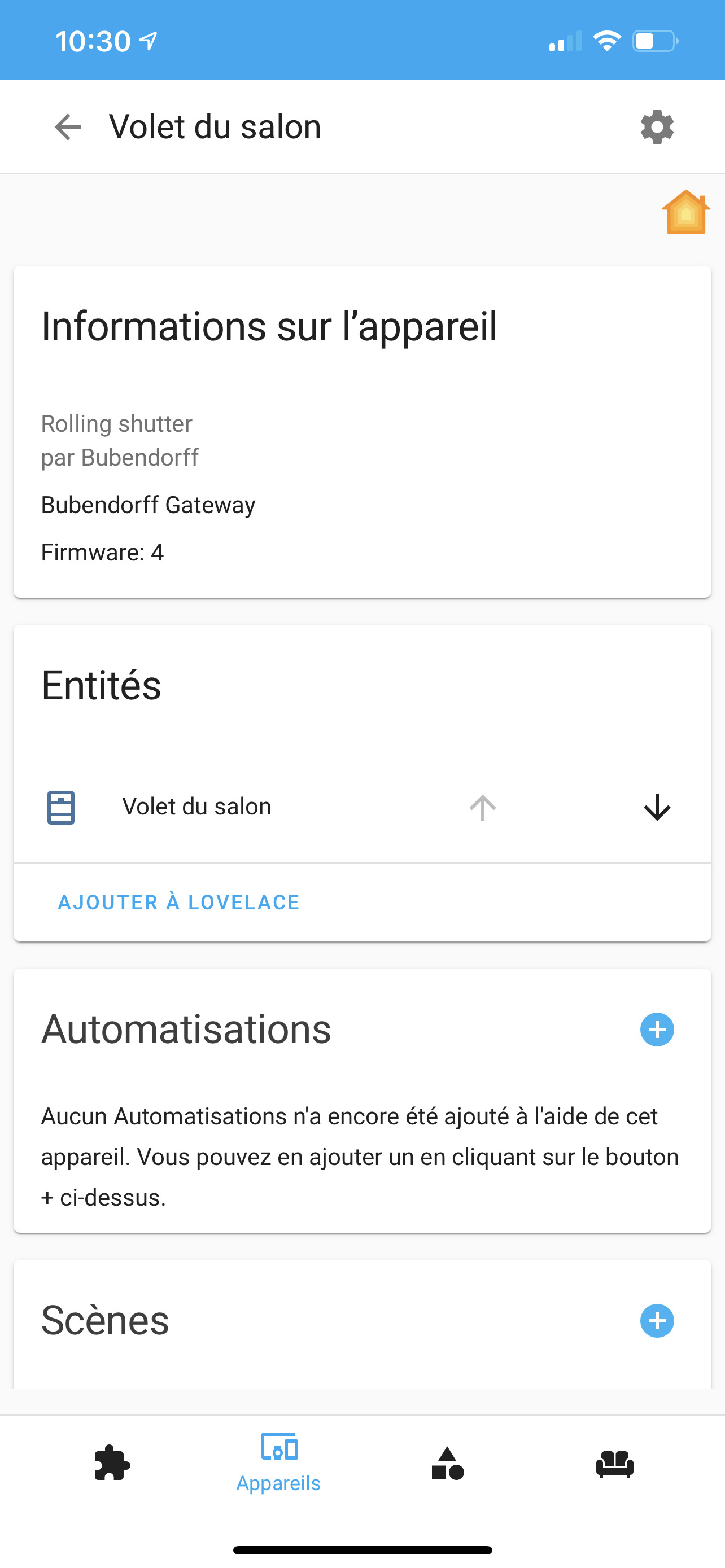Tap the shutter entity icon
The height and width of the screenshot is (1568, 725).
61,807
